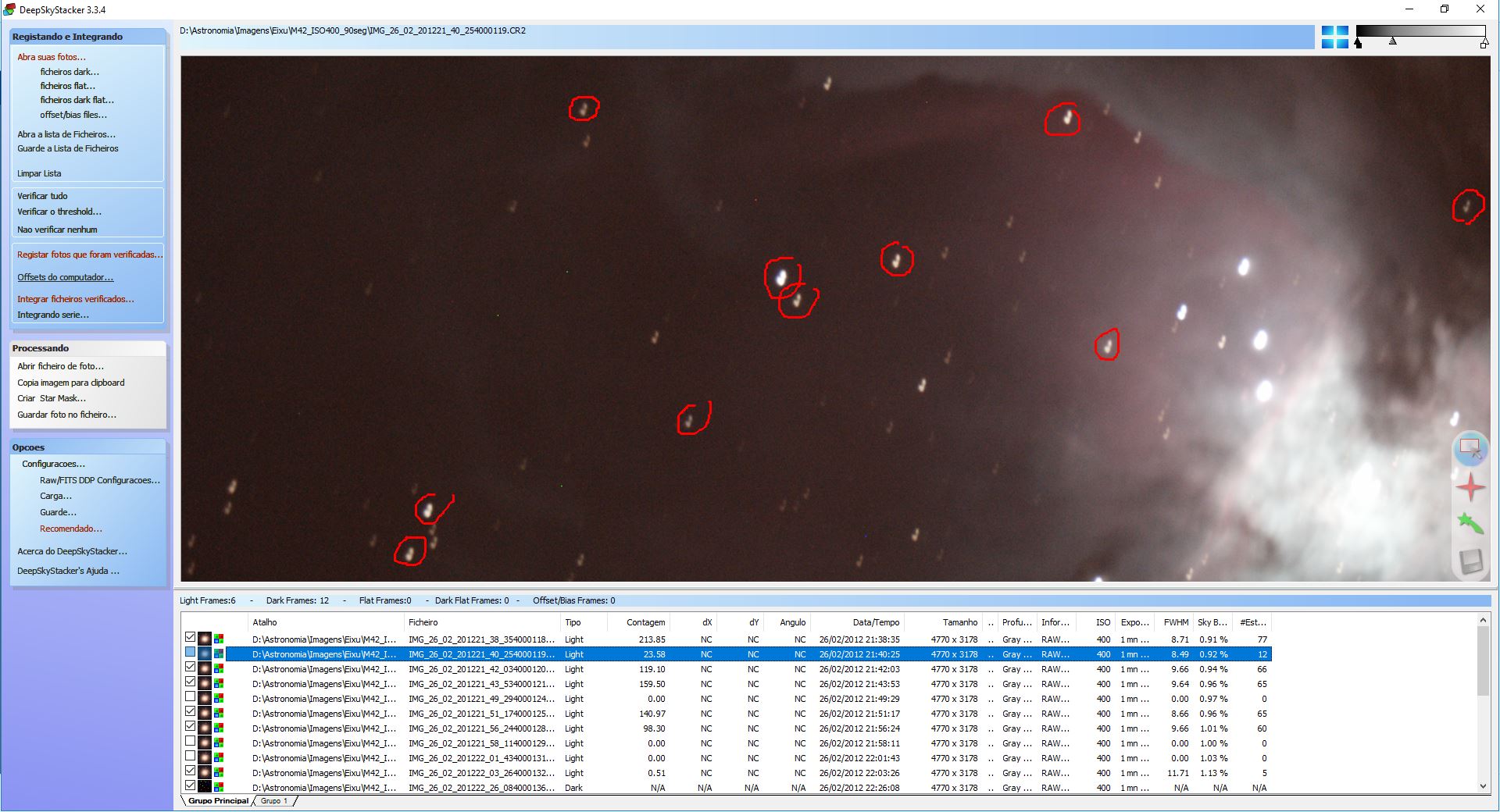
Task: Select the Grupo Principal tab
Action: click(218, 801)
